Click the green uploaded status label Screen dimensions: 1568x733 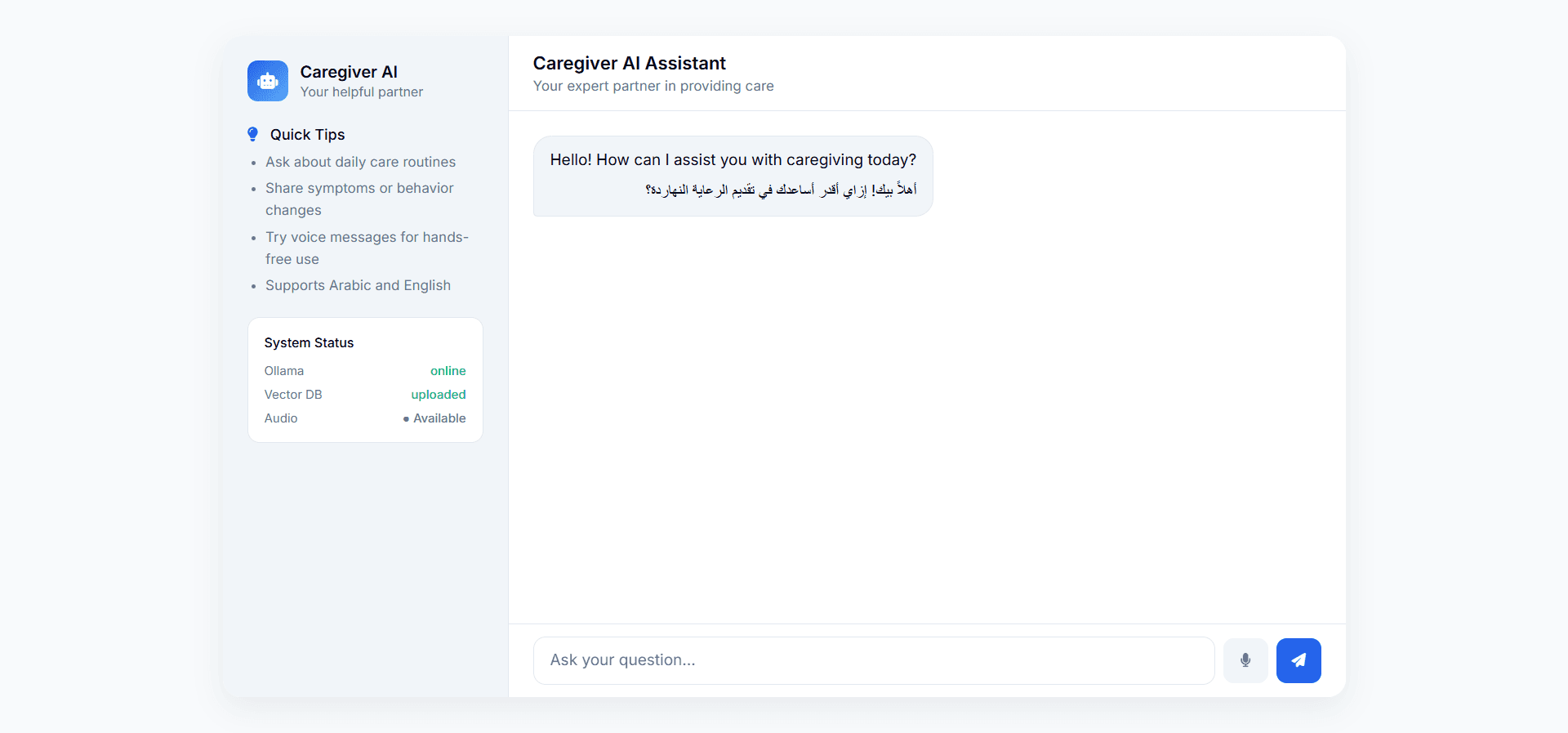click(438, 395)
